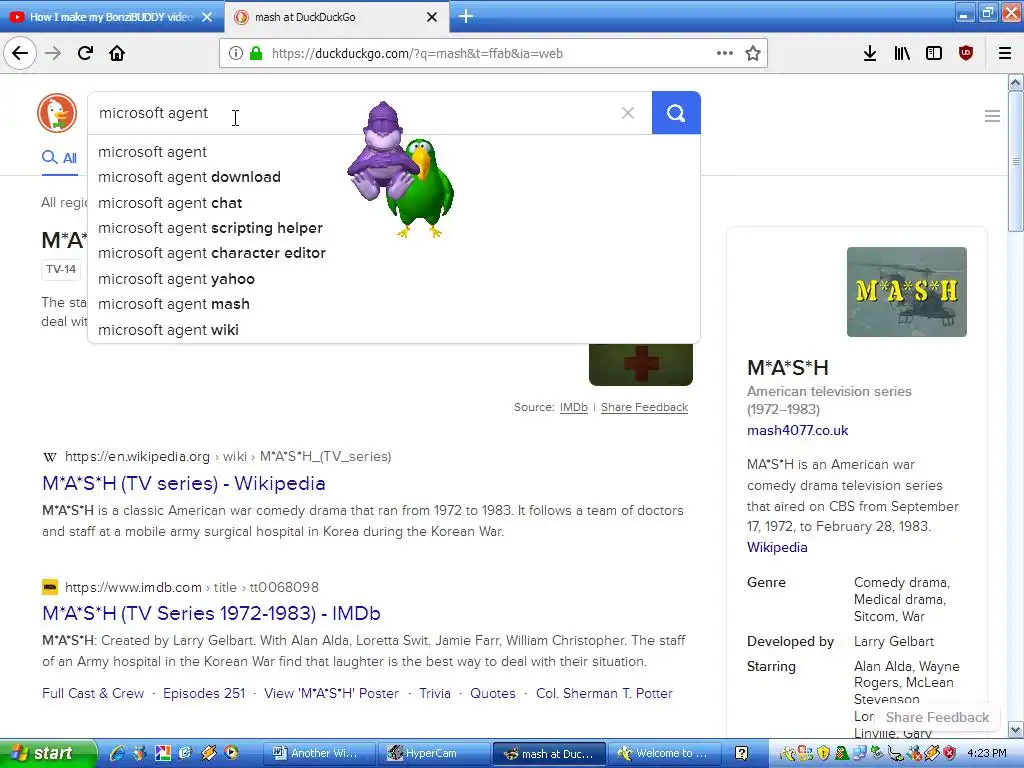Screen dimensions: 1024x768
Task: Open the Firefox hamburger menu
Action: 1004,54
